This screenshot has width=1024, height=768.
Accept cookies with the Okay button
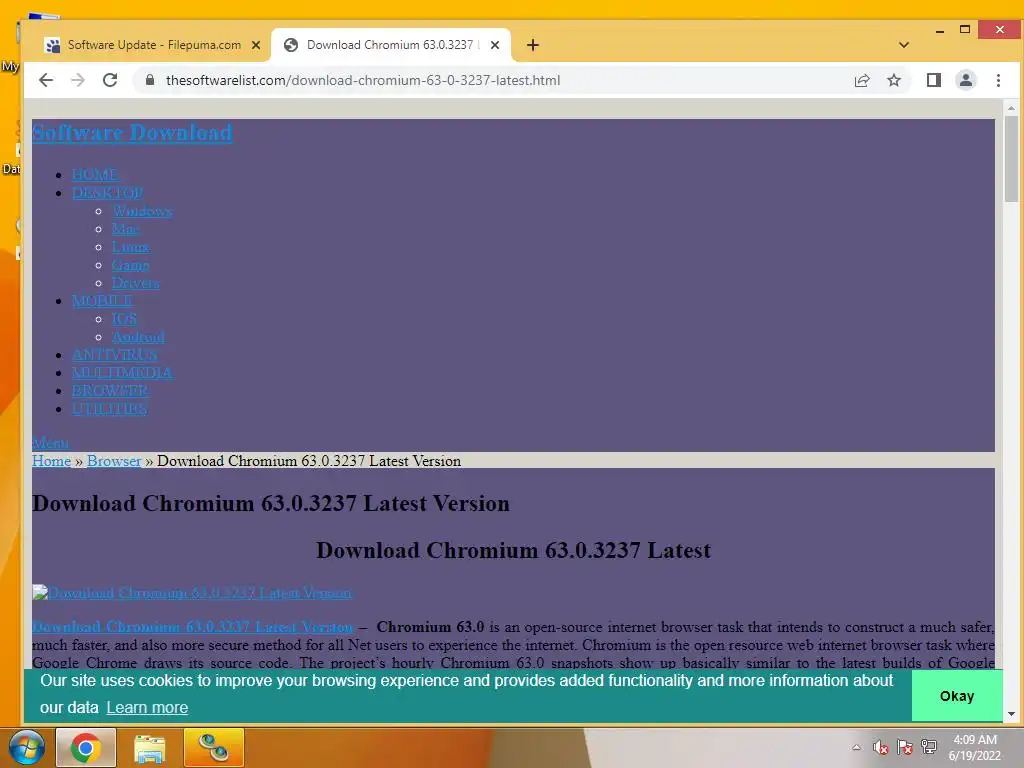956,696
